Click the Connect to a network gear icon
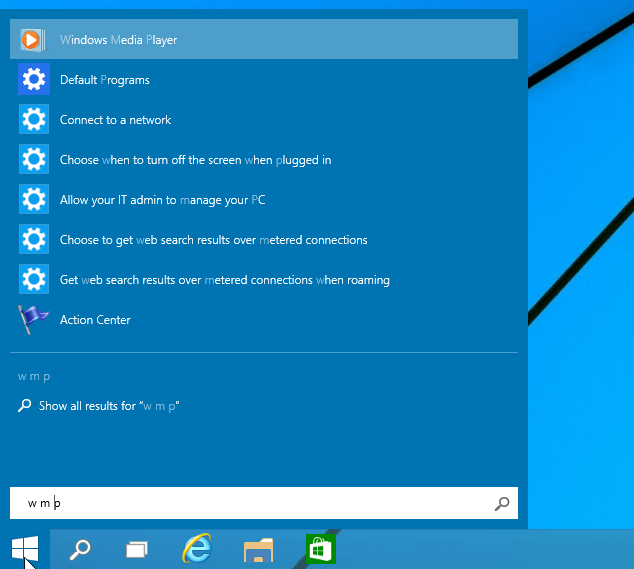 (34, 120)
